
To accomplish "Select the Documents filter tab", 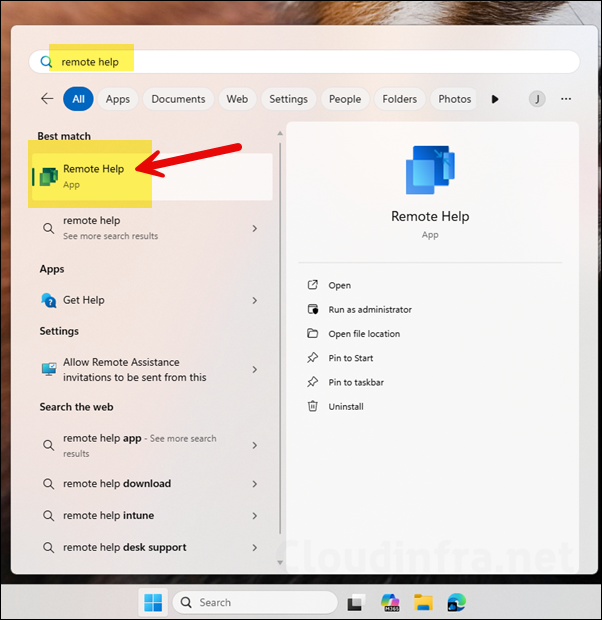I will (178, 99).
